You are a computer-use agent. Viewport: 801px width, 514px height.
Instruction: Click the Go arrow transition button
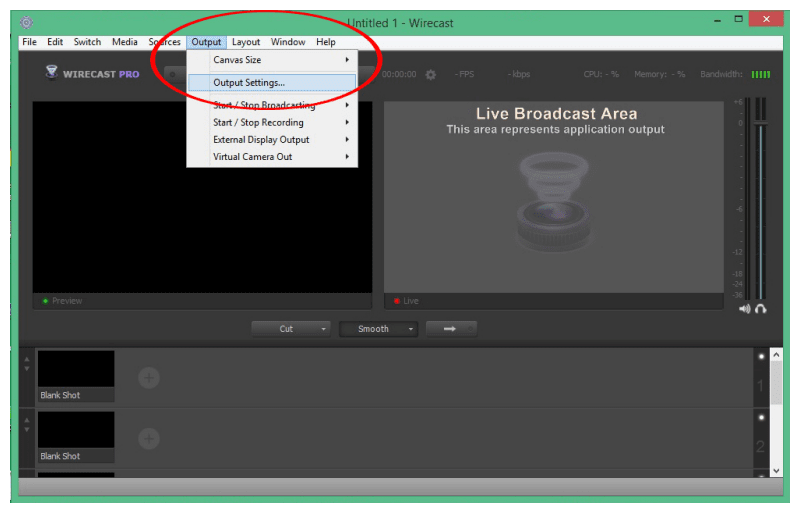coord(451,329)
